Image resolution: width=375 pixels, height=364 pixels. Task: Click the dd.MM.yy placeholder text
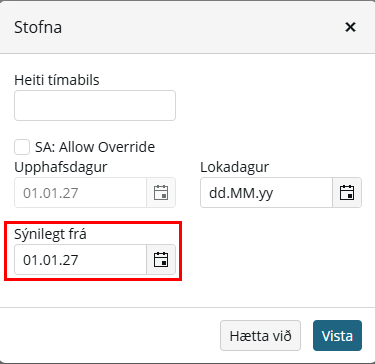pos(241,193)
